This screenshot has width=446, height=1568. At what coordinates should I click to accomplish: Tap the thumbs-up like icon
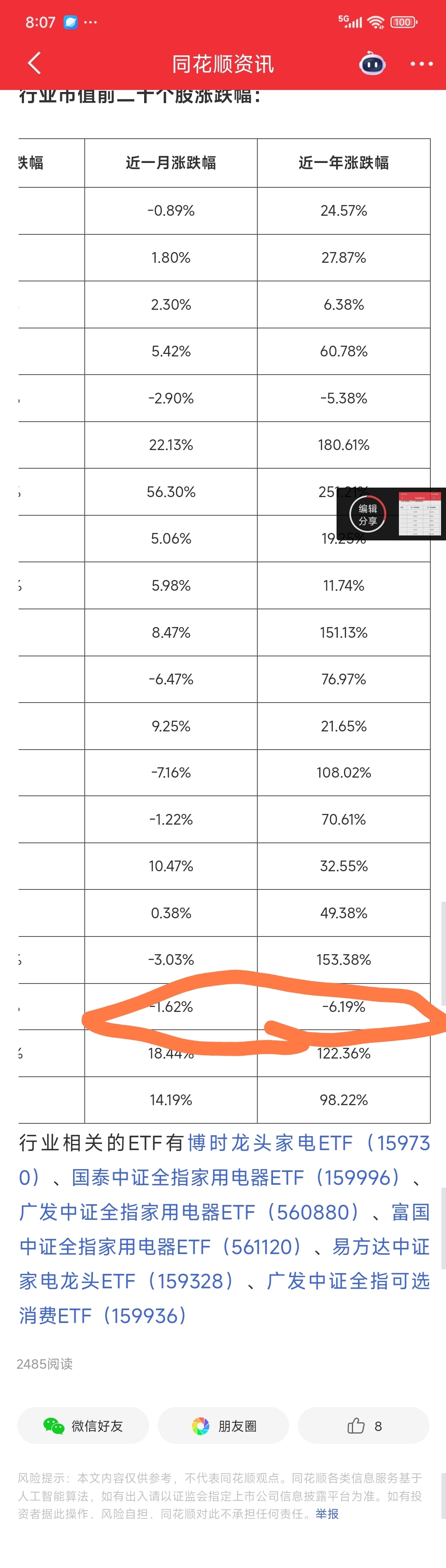pyautogui.click(x=356, y=1425)
